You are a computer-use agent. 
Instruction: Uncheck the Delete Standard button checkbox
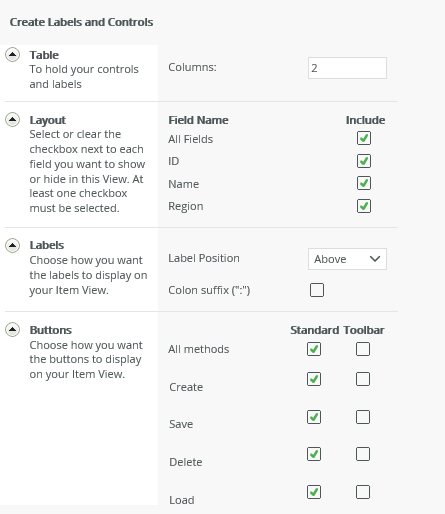(314, 454)
